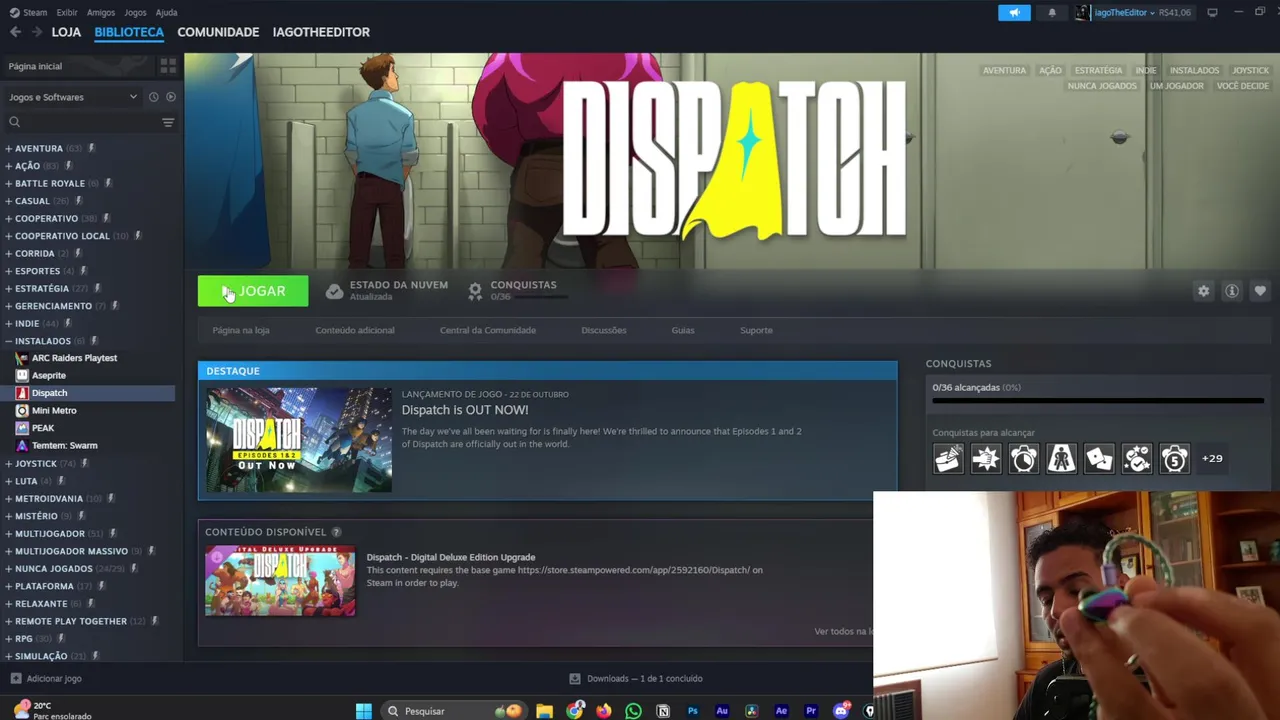Open the IAGOTHEEDITOR profile tab
Screen dimensions: 1280x720
321,32
